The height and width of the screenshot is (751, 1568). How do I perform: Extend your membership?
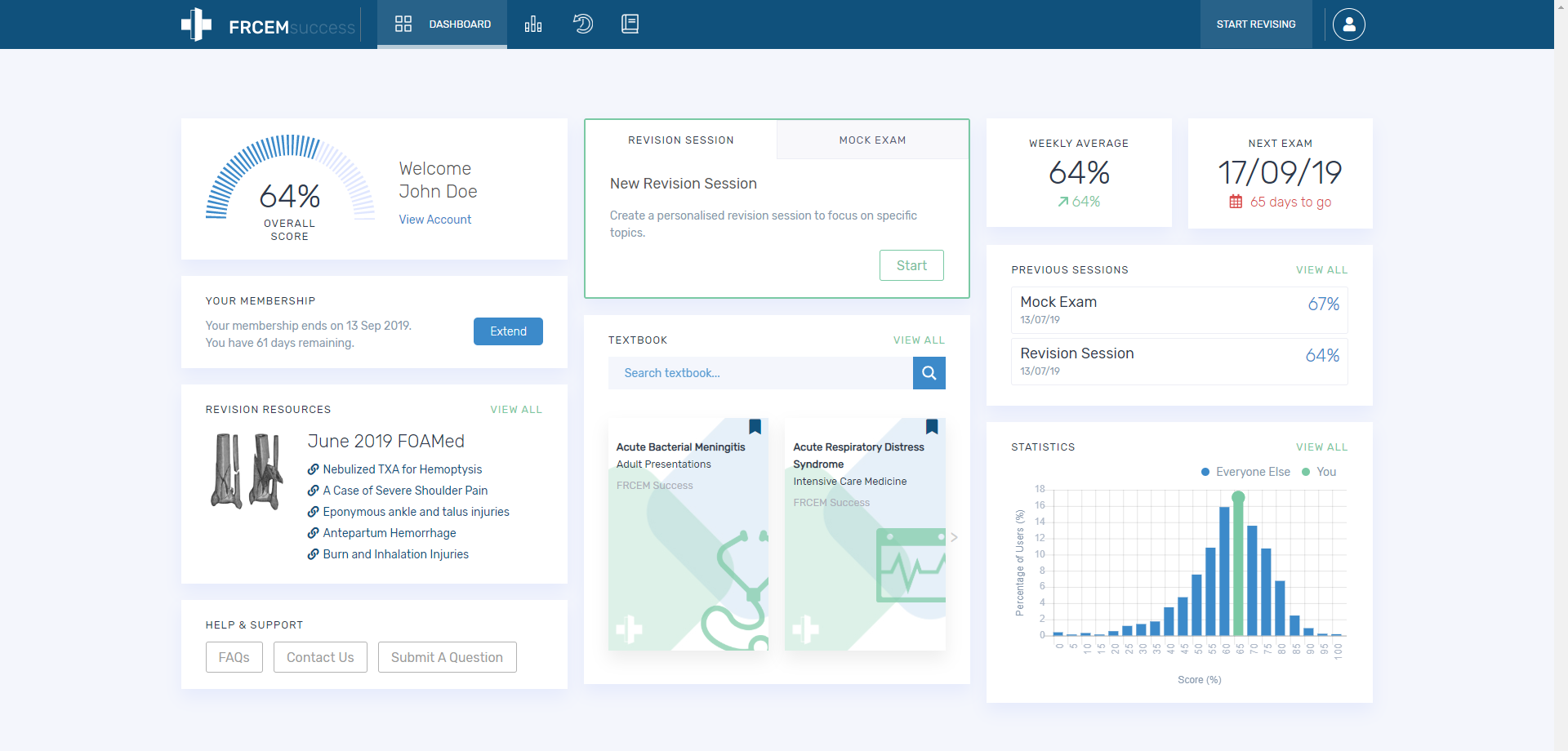tap(508, 331)
